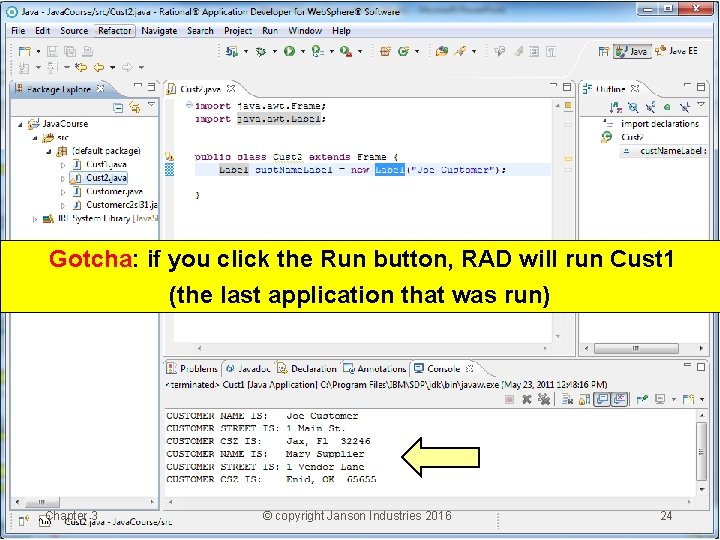Collapse the (default package) node

[49, 151]
